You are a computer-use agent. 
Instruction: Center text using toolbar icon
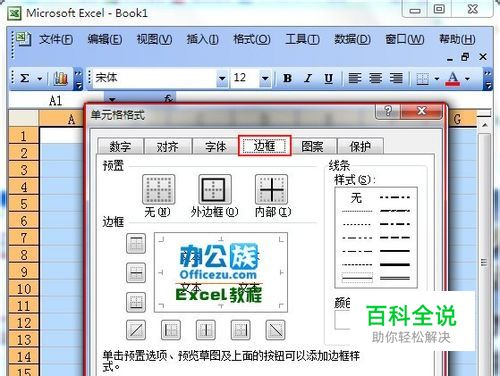375,78
